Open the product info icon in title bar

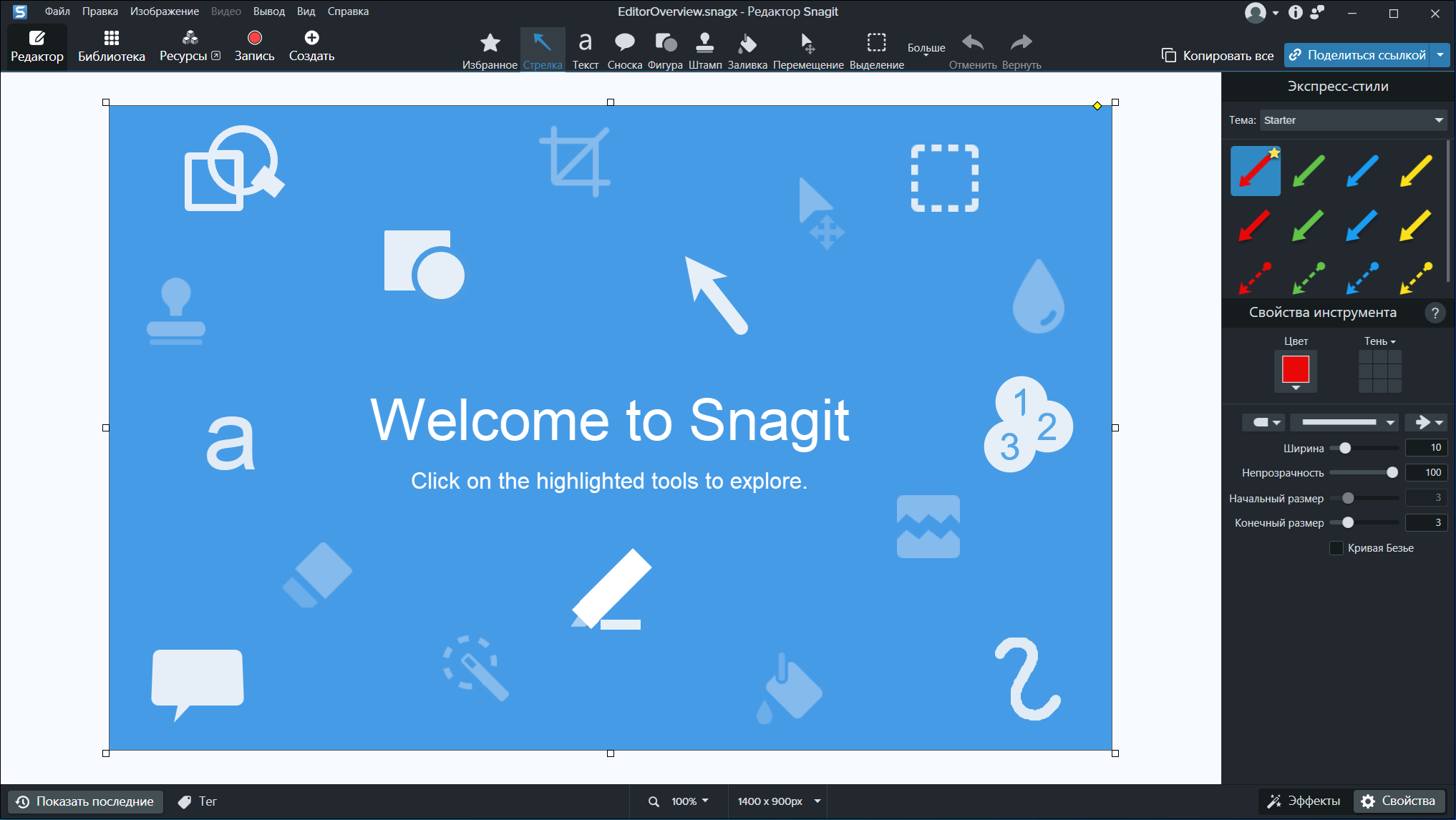(1296, 12)
